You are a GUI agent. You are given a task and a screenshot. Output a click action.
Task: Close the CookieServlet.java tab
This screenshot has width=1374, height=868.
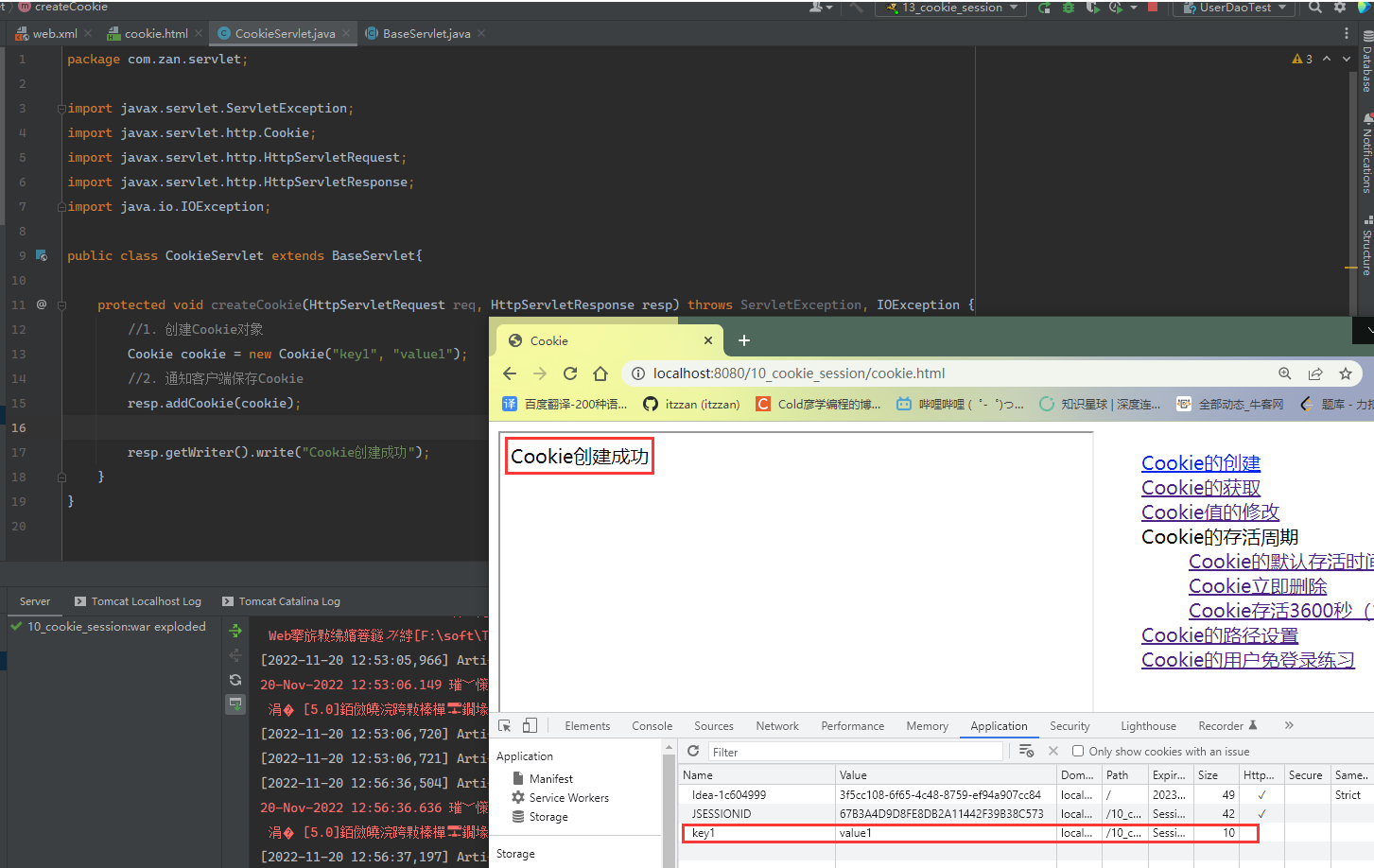[346, 33]
